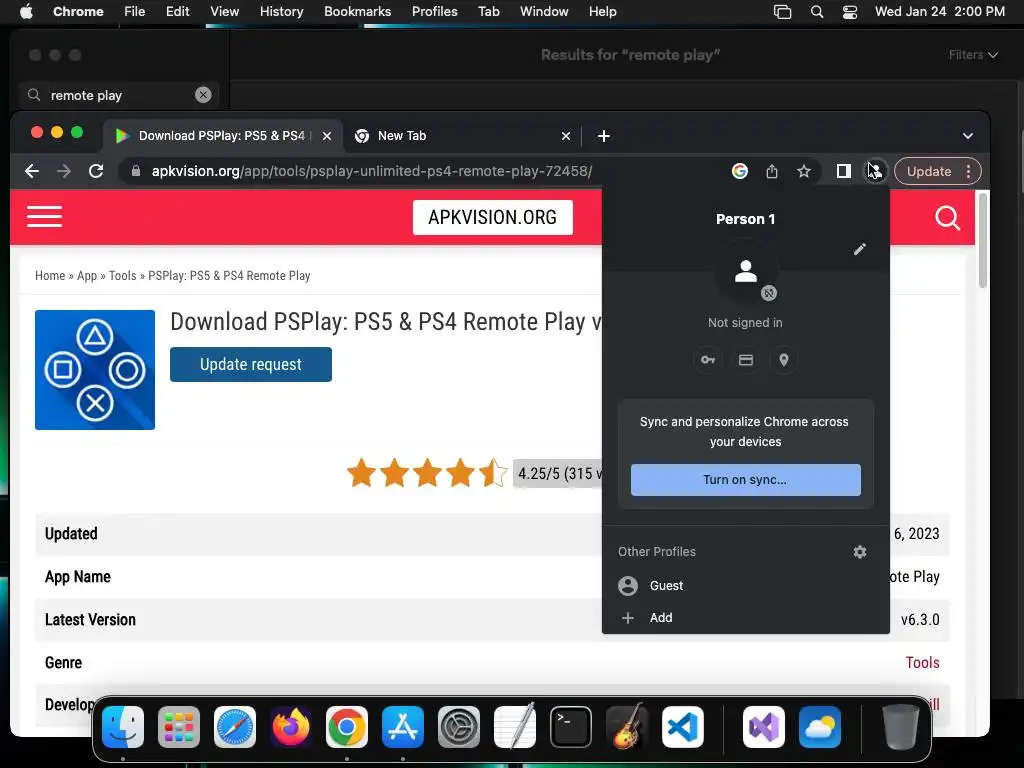Click the APKVISION.ORG logo

coord(492,217)
